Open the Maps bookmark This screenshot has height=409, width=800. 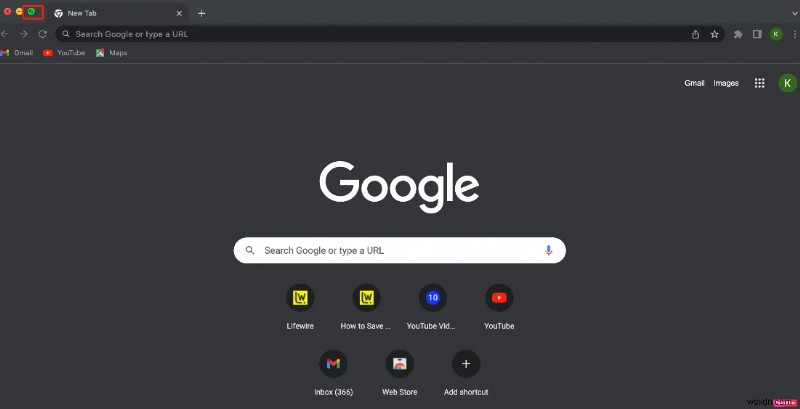click(111, 53)
